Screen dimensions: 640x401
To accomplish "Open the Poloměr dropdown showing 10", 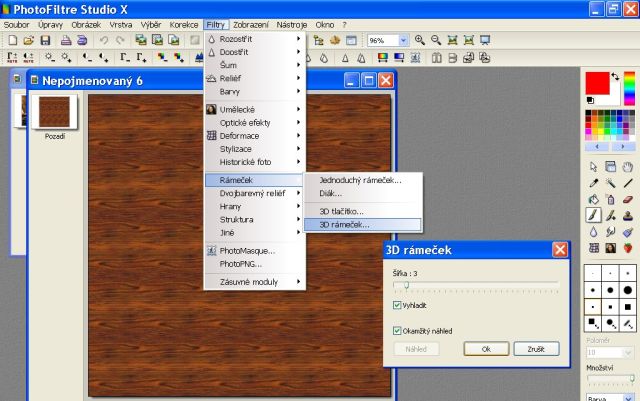I will 628,352.
